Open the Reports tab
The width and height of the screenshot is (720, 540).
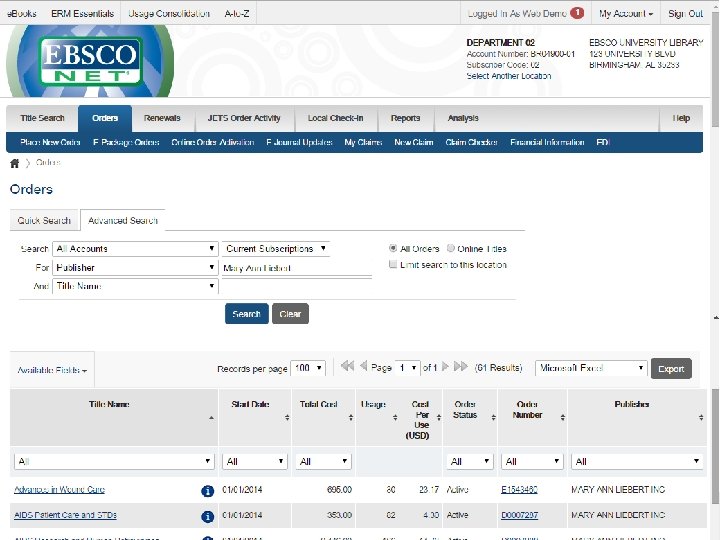coord(405,118)
